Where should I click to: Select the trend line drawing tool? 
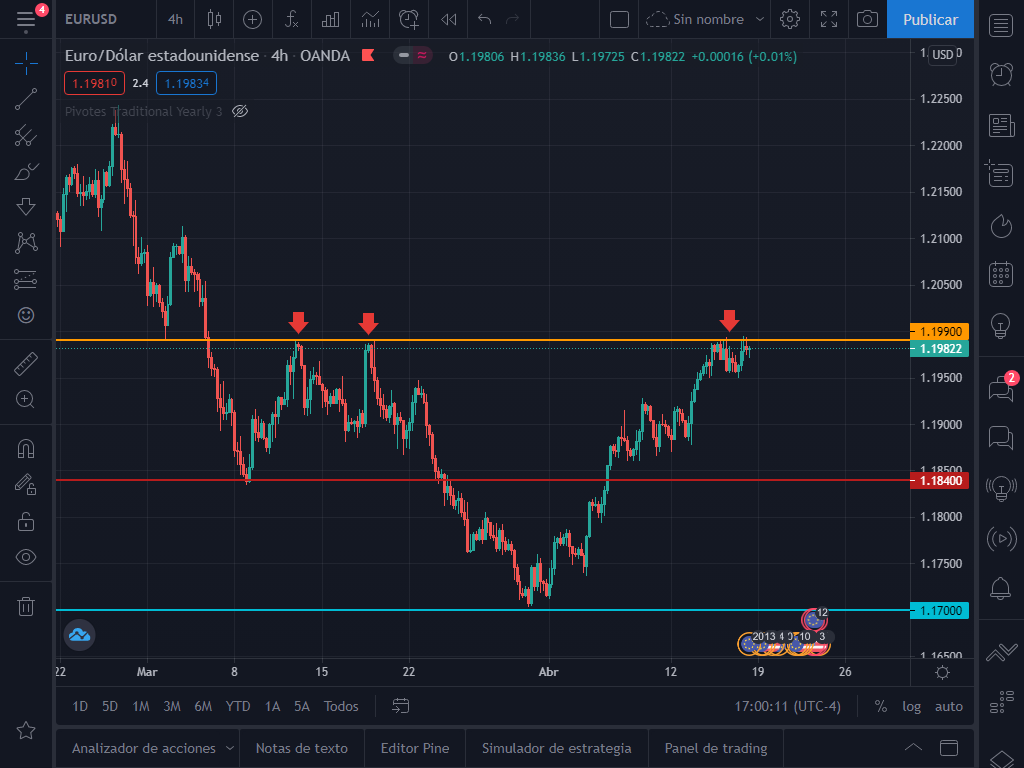coord(26,99)
